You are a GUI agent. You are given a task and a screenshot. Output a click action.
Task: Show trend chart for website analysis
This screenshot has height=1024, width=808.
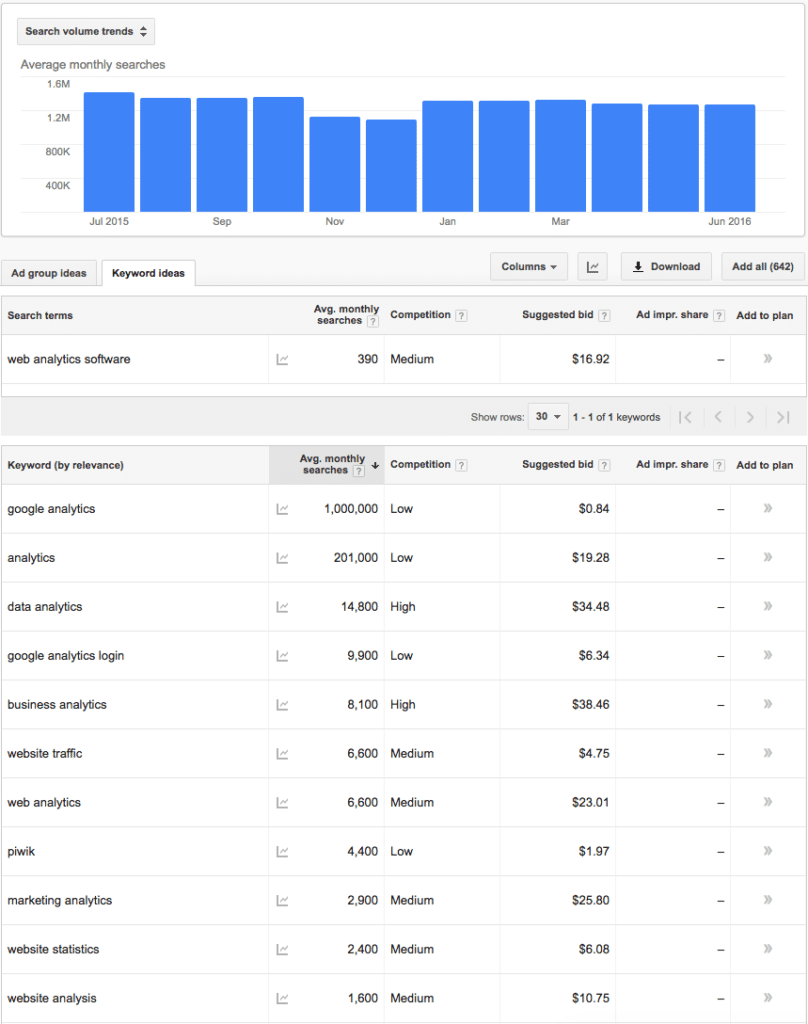point(282,999)
